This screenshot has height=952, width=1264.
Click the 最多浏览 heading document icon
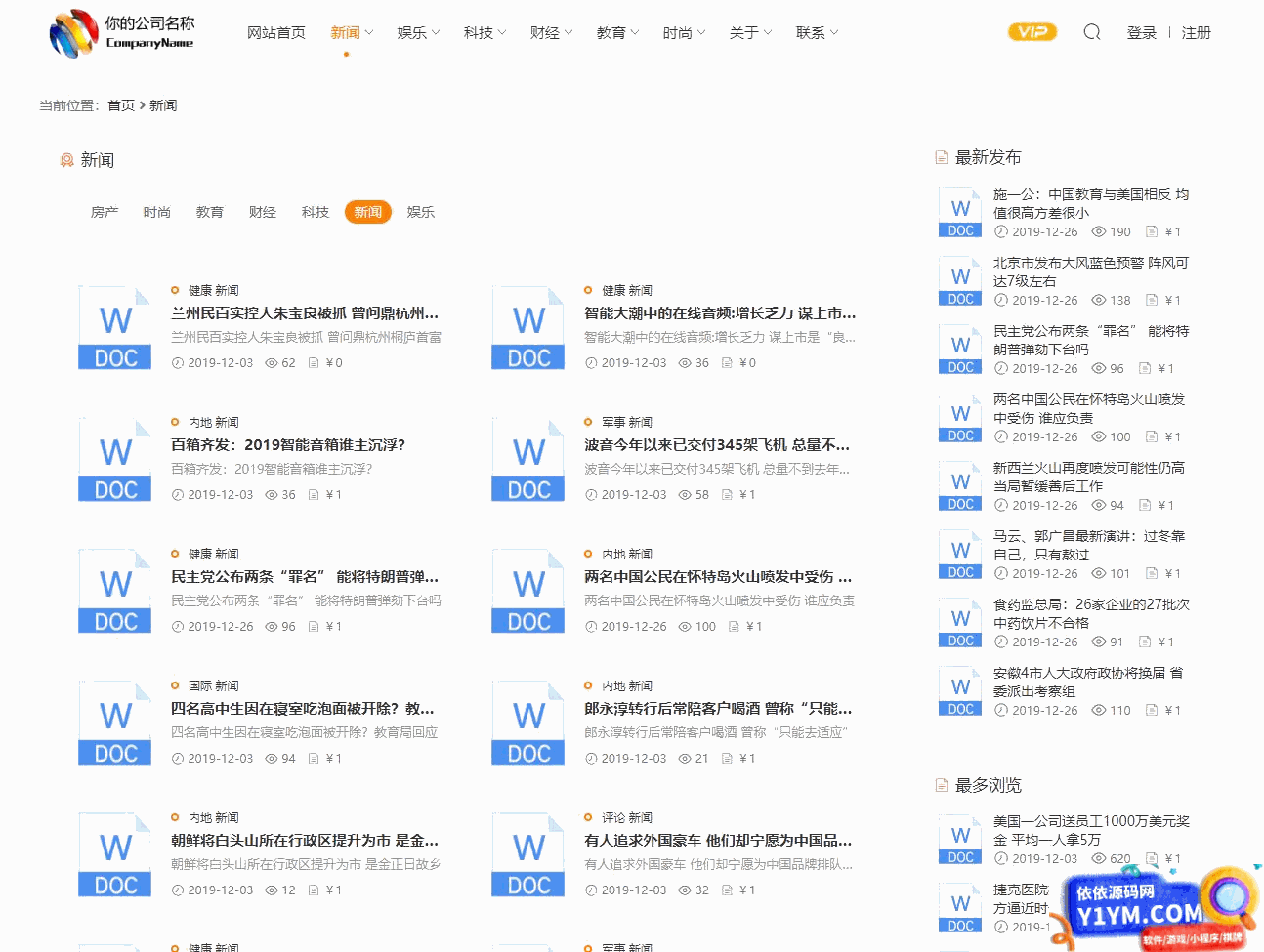942,785
